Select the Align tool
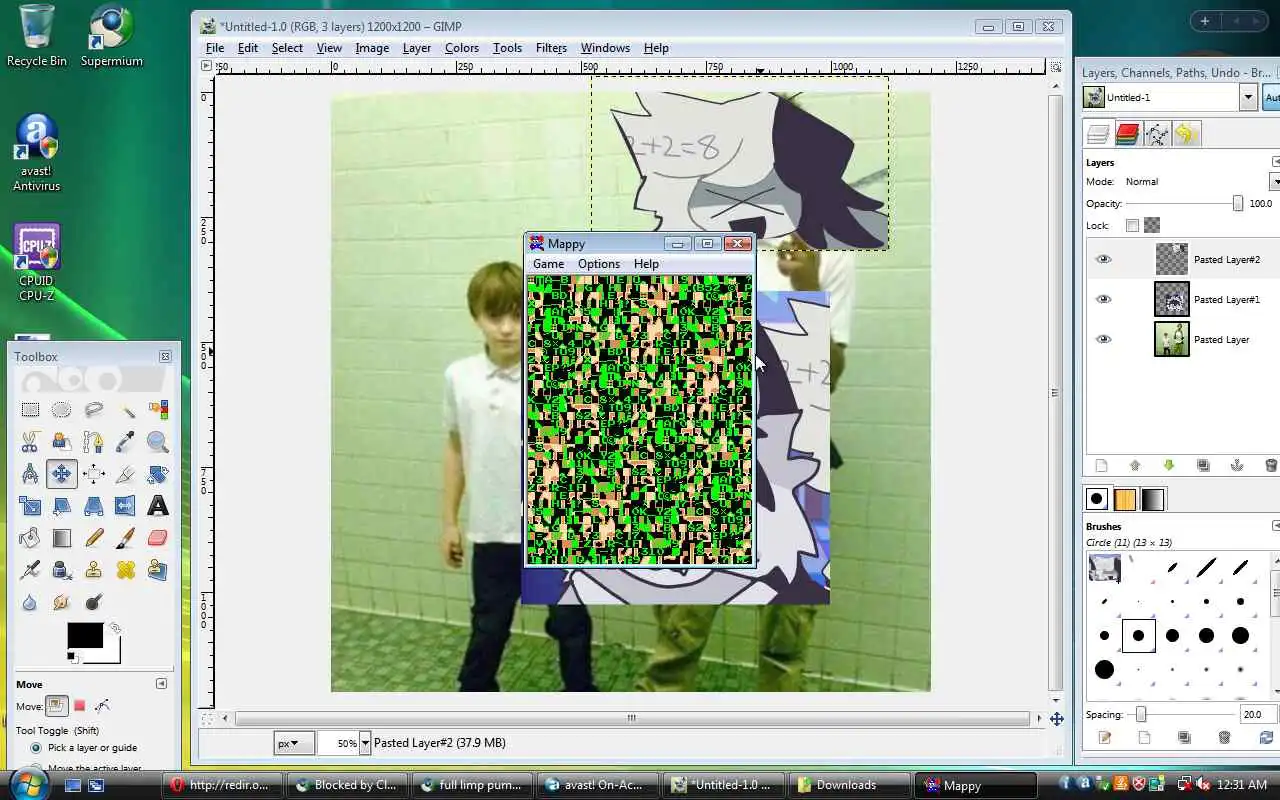The height and width of the screenshot is (800, 1280). coord(94,474)
